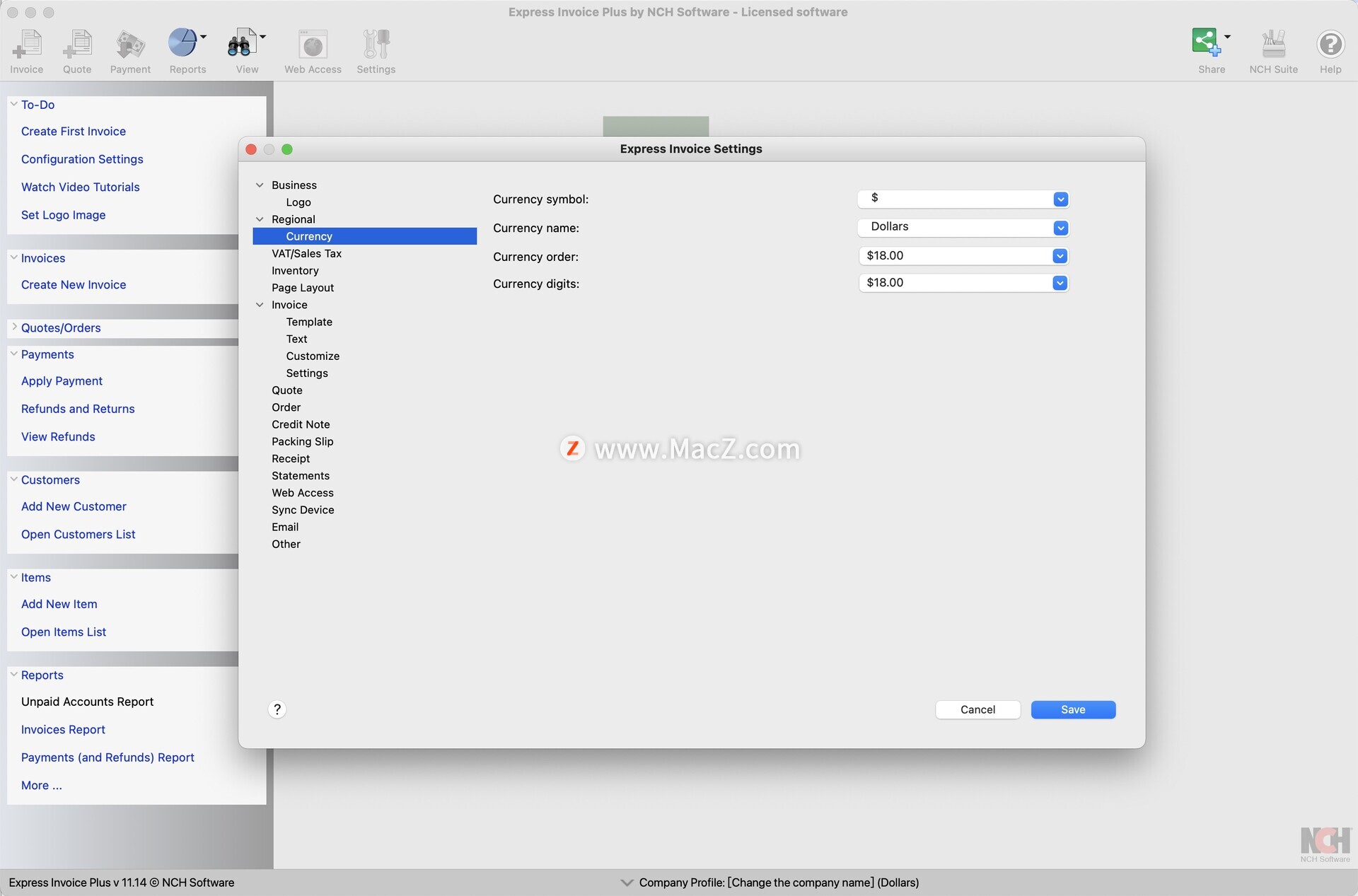The height and width of the screenshot is (896, 1358).
Task: Click the settings dialog help button
Action: 277,709
